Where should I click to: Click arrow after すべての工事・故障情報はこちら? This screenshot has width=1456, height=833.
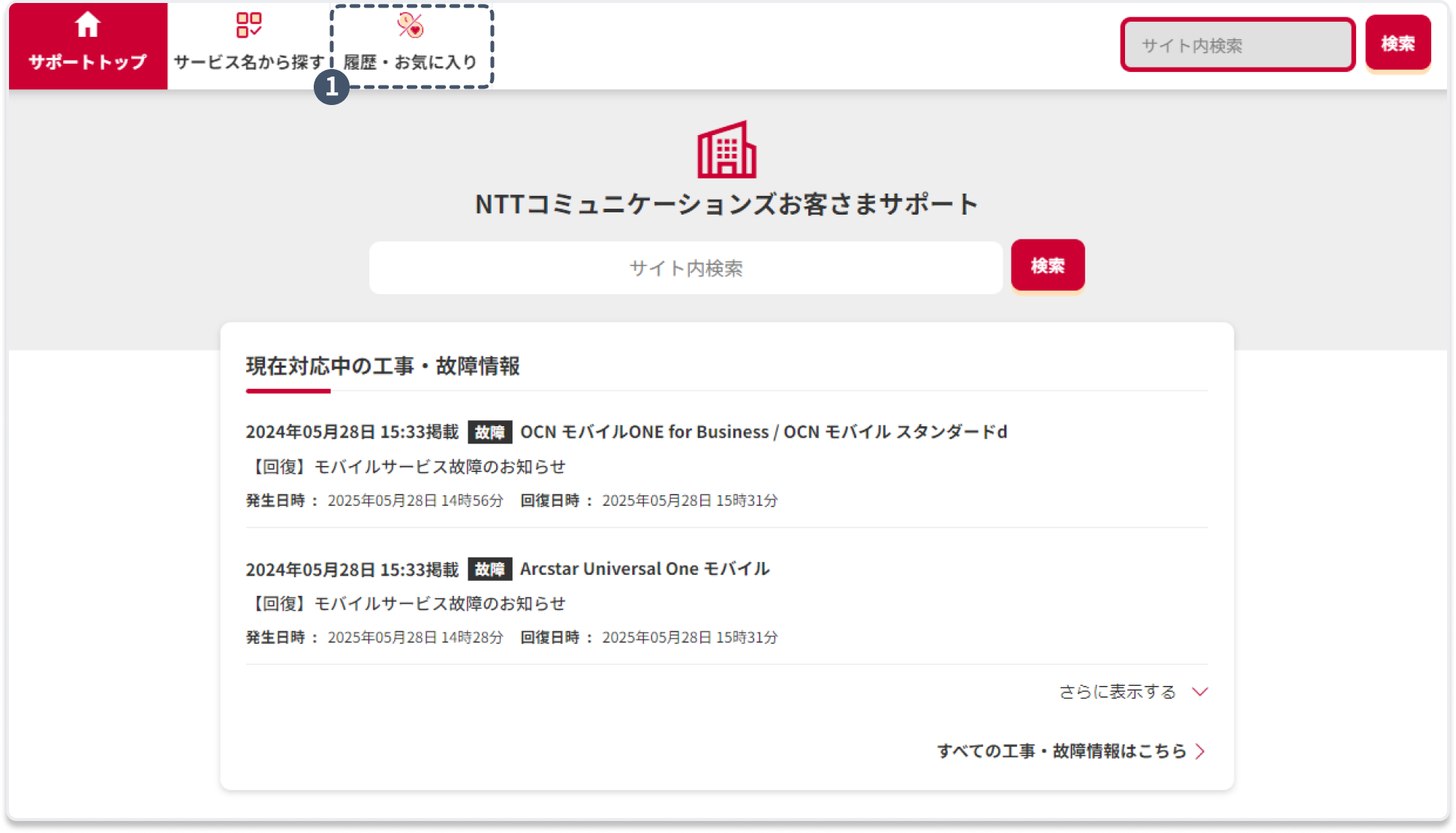[x=1200, y=751]
